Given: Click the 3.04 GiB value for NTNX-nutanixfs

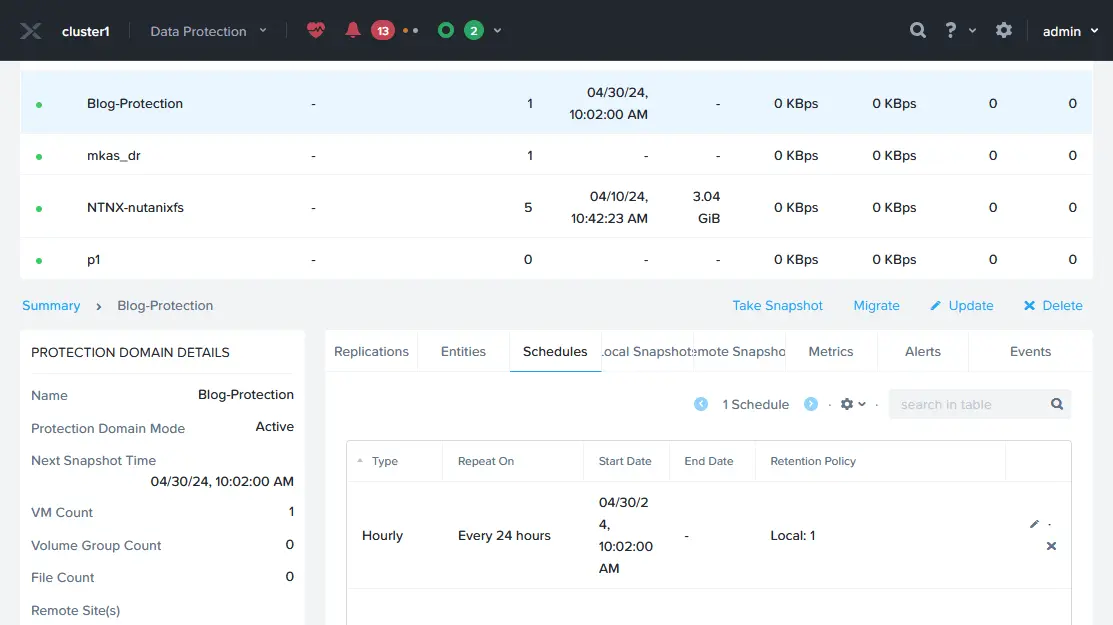Looking at the screenshot, I should coord(706,207).
